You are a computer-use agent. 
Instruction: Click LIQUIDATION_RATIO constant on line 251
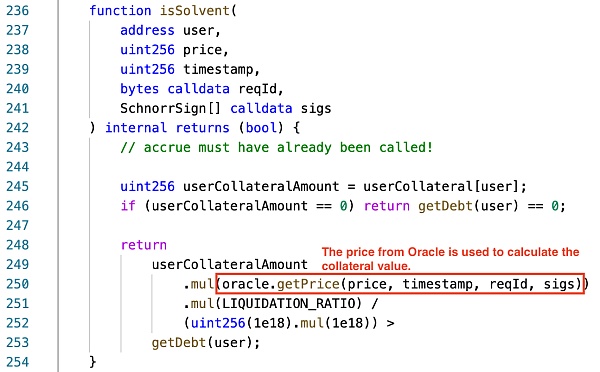tap(289, 303)
